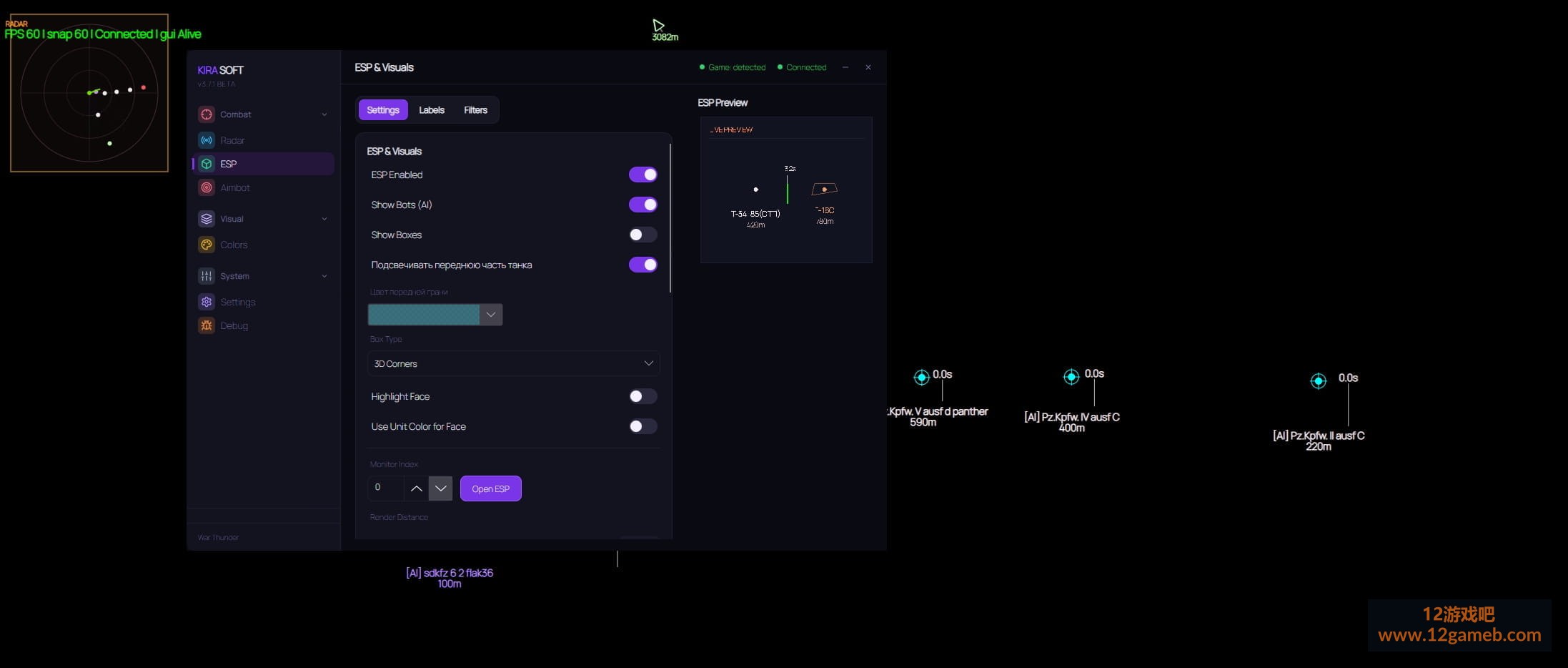This screenshot has height=668, width=1568.
Task: Click the teal front face color swatch
Action: coord(424,315)
